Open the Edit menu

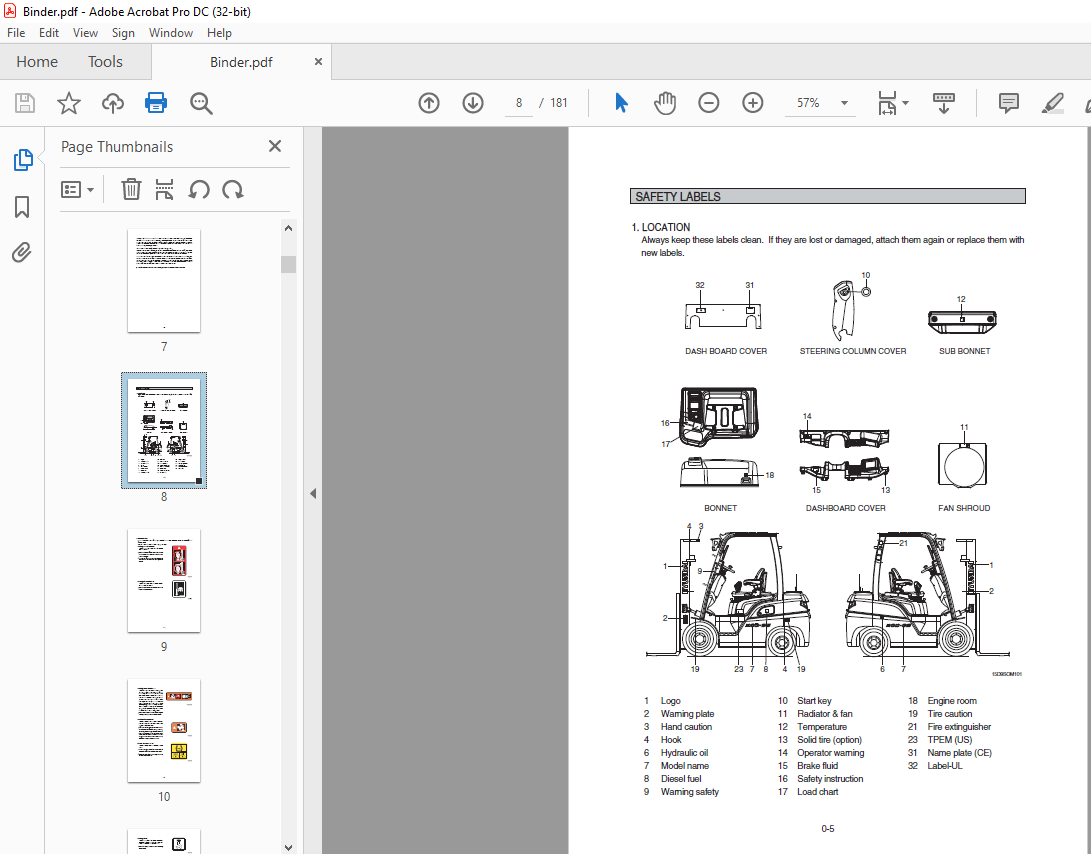point(49,33)
